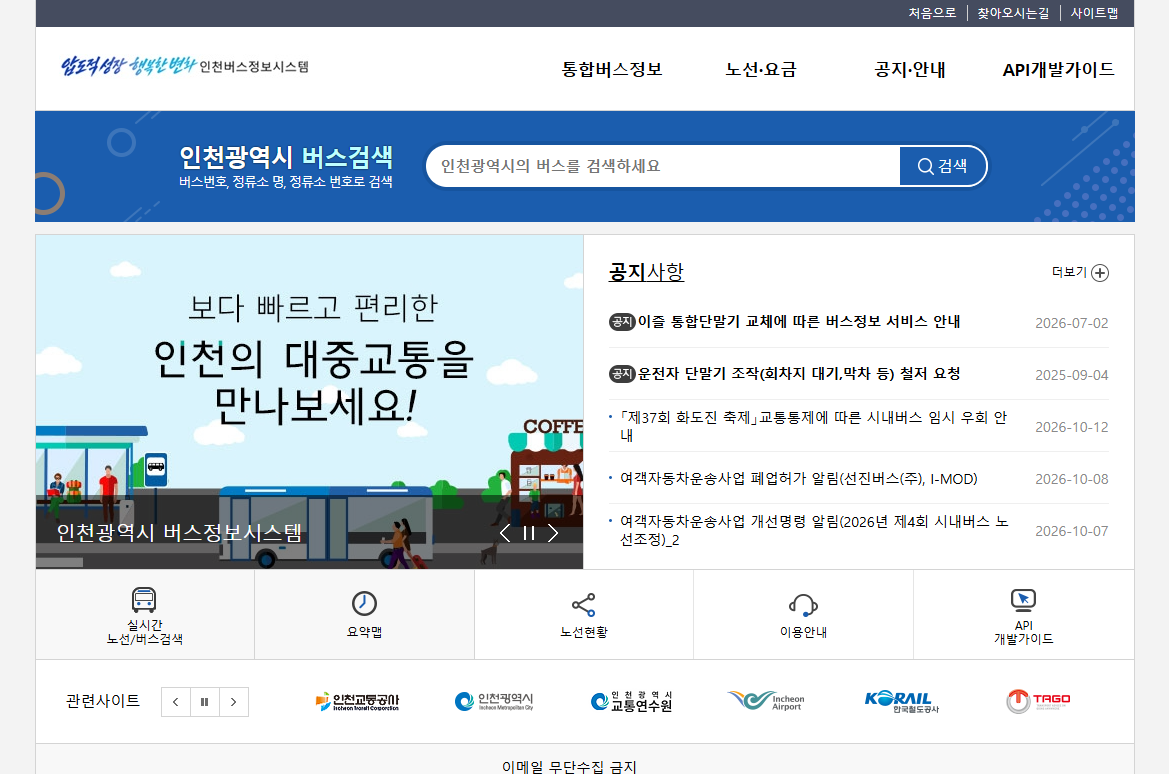Click the 처음으로 top link
This screenshot has width=1169, height=774.
click(x=932, y=13)
